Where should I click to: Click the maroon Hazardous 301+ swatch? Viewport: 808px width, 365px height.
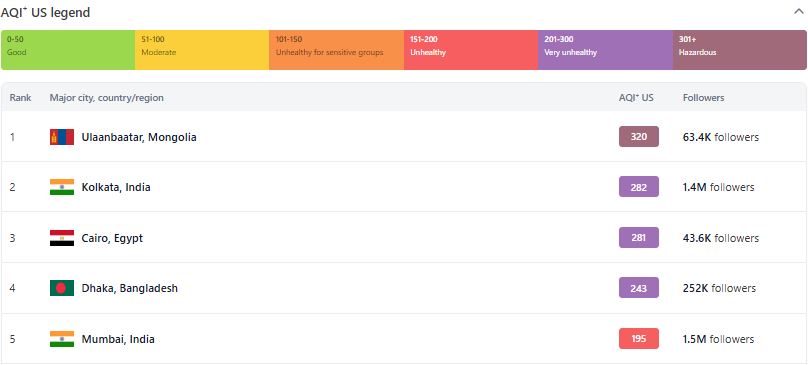click(739, 50)
